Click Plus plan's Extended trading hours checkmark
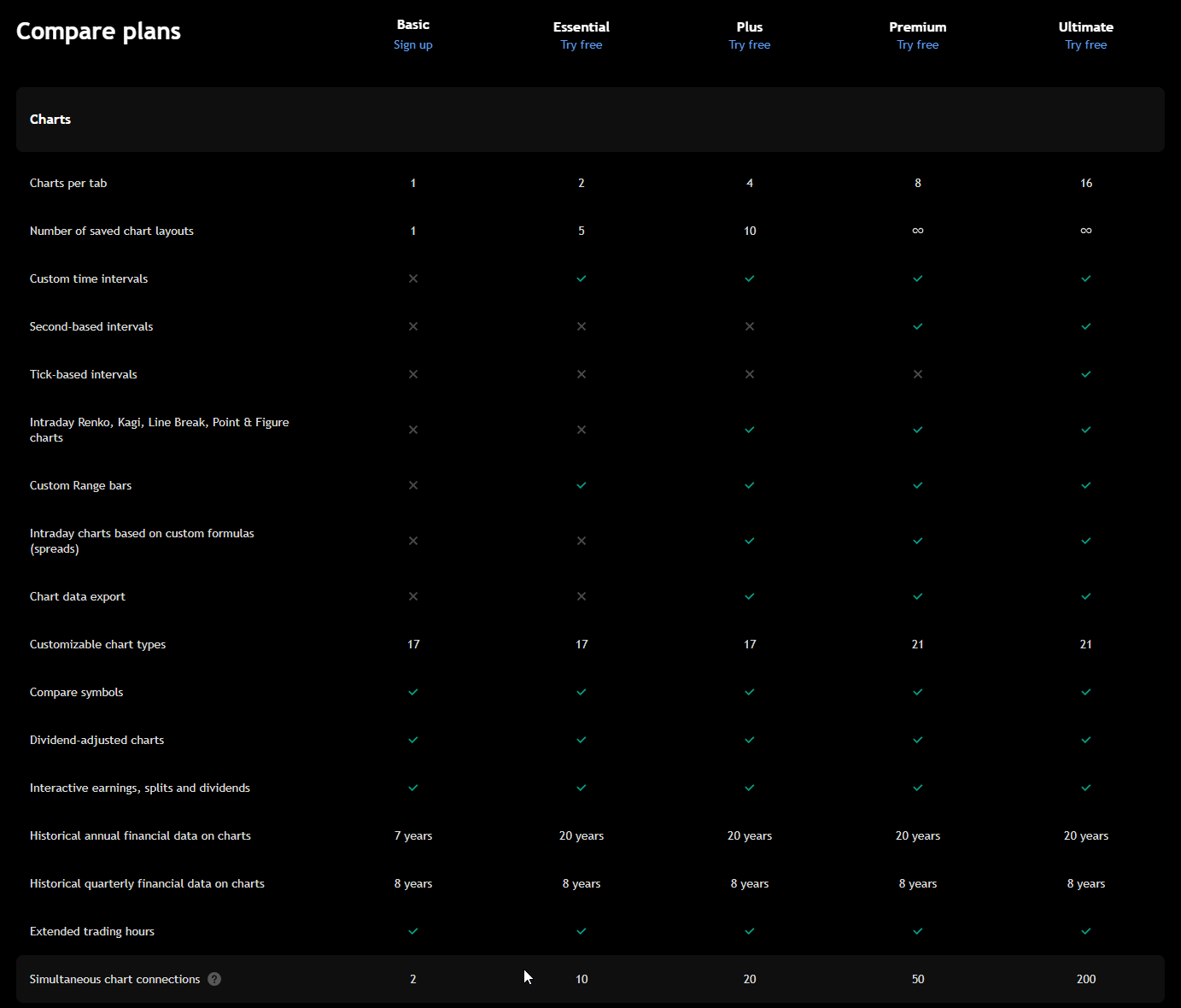 pos(749,931)
